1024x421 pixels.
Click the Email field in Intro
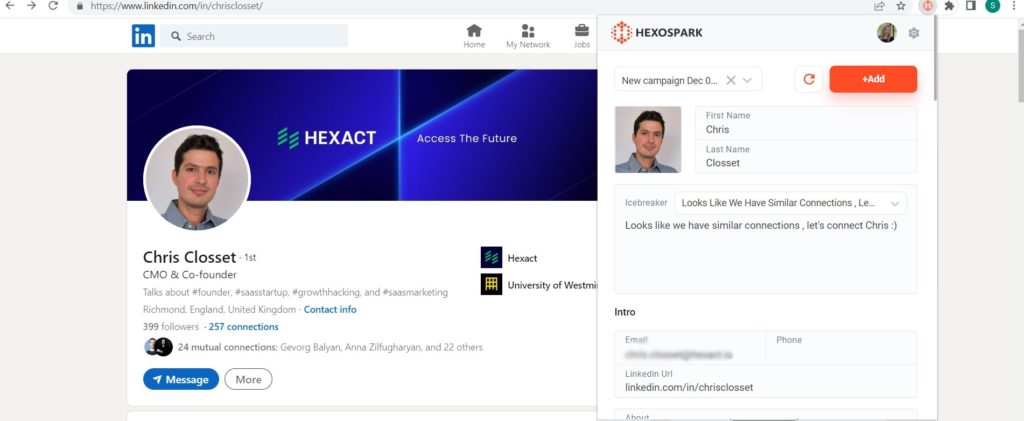click(690, 348)
